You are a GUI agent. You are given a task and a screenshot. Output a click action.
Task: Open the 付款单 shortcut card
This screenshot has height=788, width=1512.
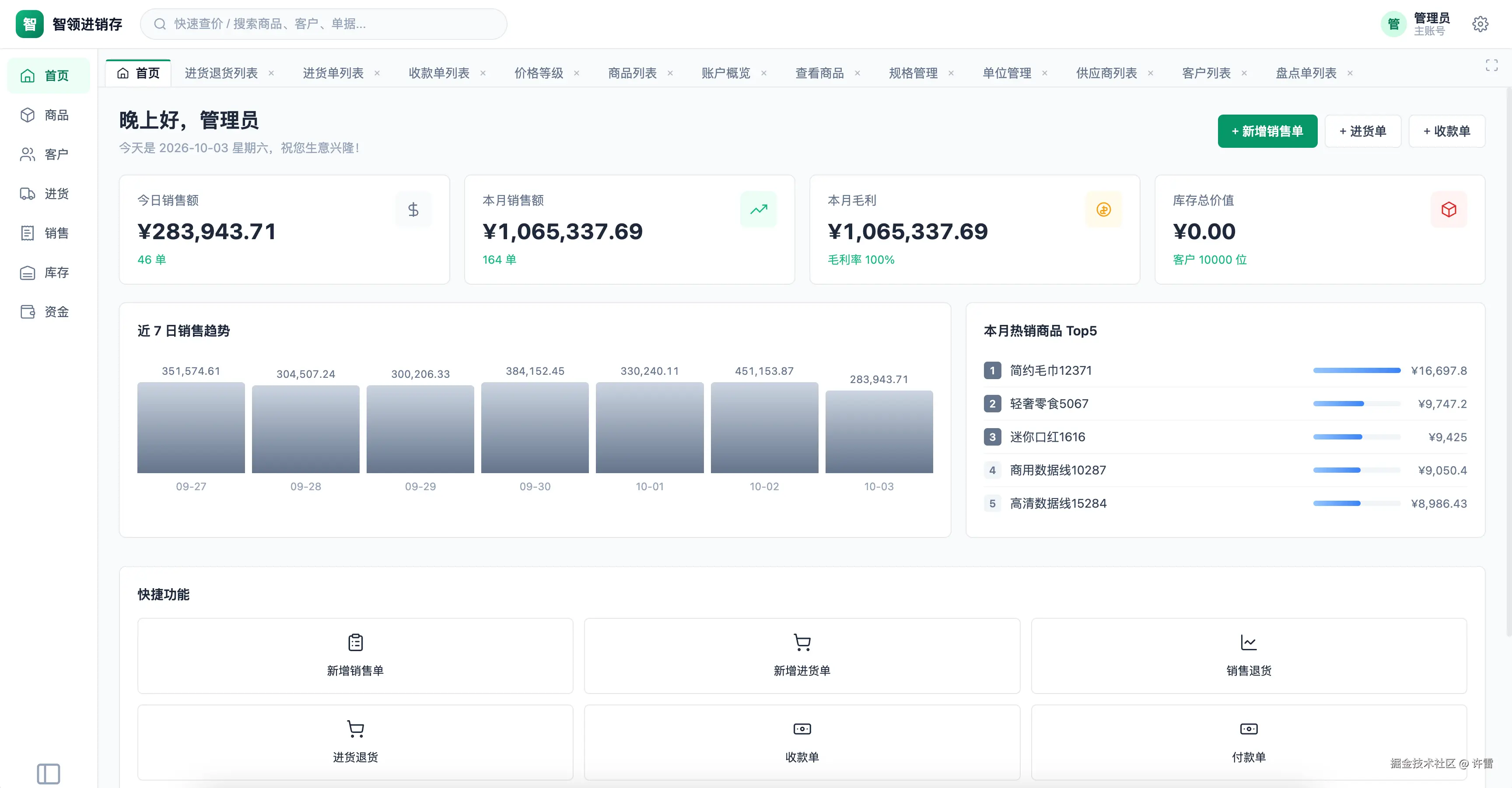click(1249, 742)
